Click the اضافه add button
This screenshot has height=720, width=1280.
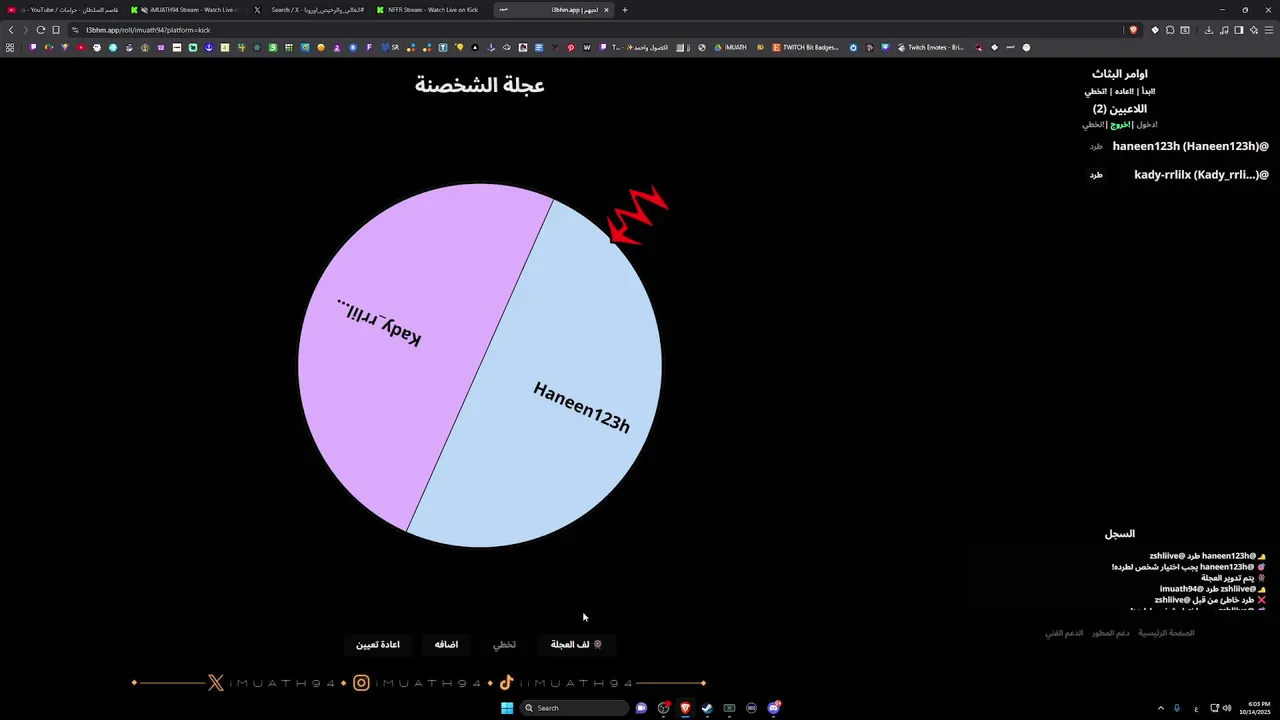click(x=446, y=645)
